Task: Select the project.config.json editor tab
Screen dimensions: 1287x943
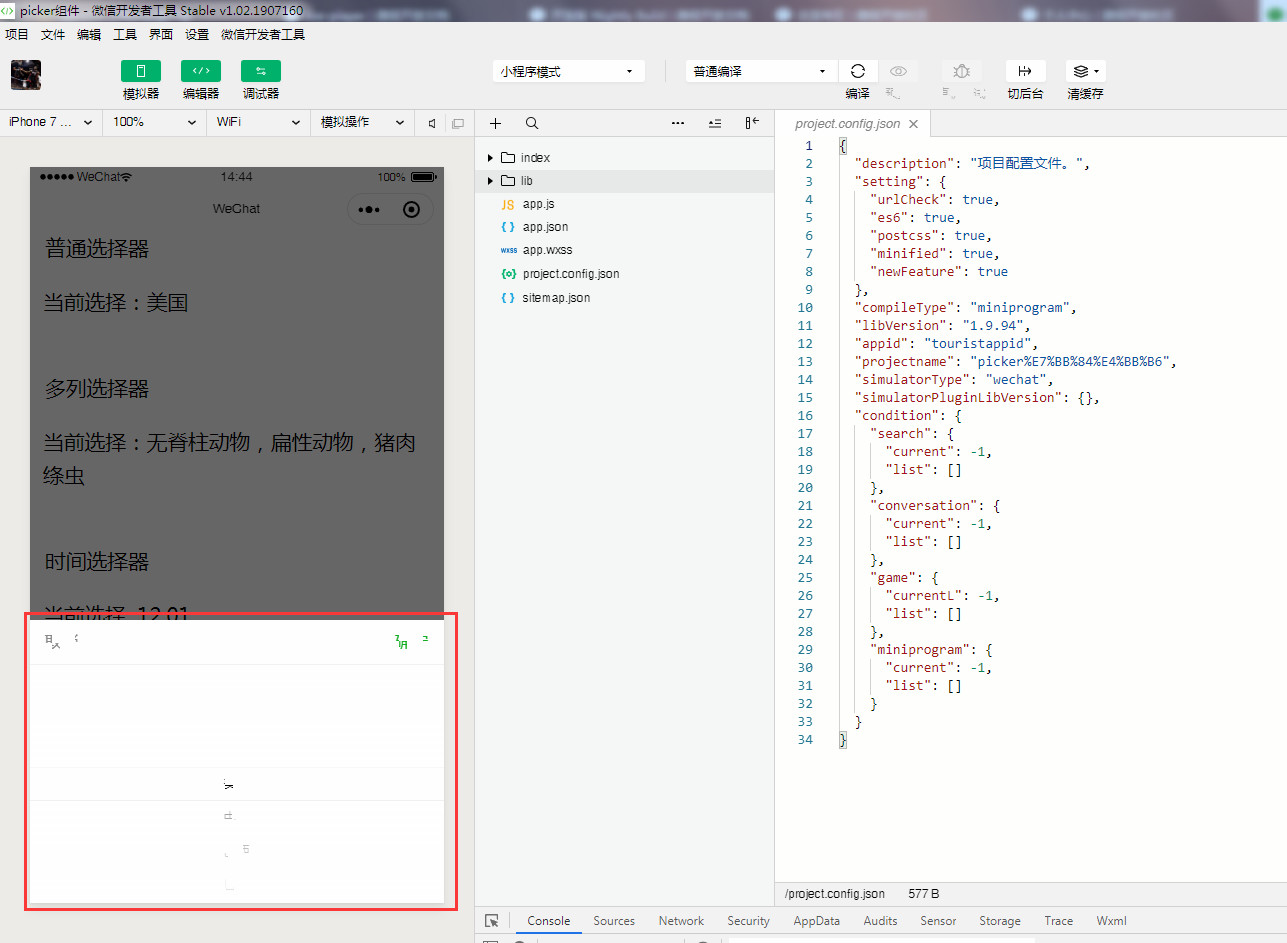Action: tap(847, 124)
